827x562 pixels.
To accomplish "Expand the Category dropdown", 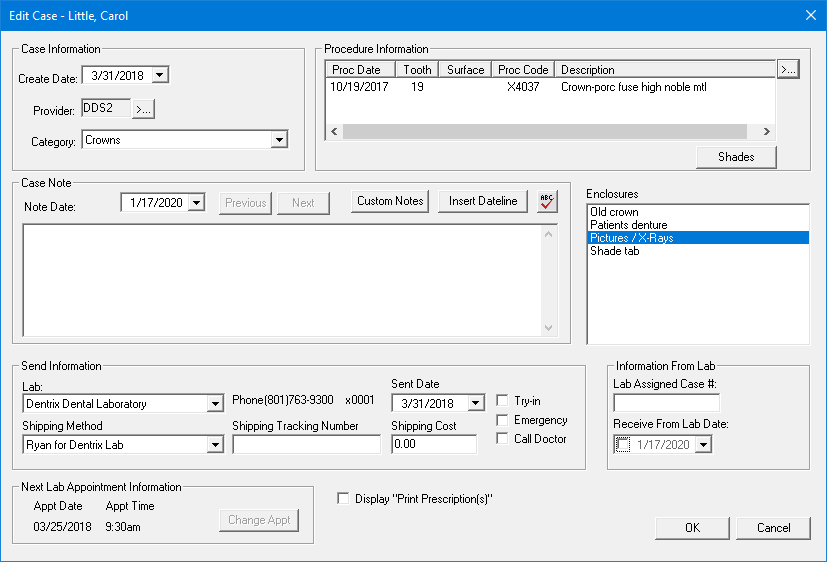I will click(x=279, y=141).
